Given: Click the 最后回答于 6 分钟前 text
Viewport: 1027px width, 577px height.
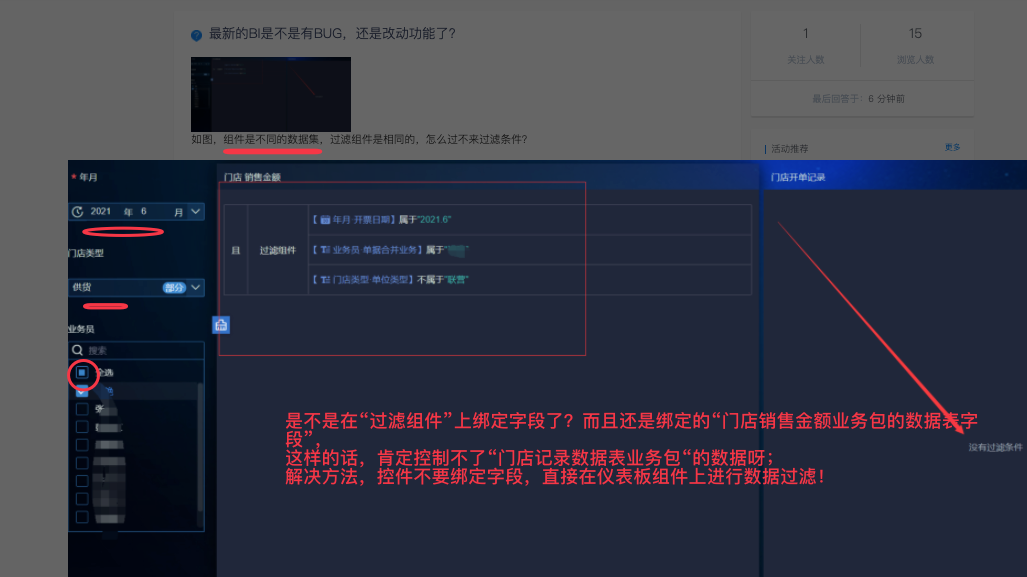Looking at the screenshot, I should [x=858, y=99].
